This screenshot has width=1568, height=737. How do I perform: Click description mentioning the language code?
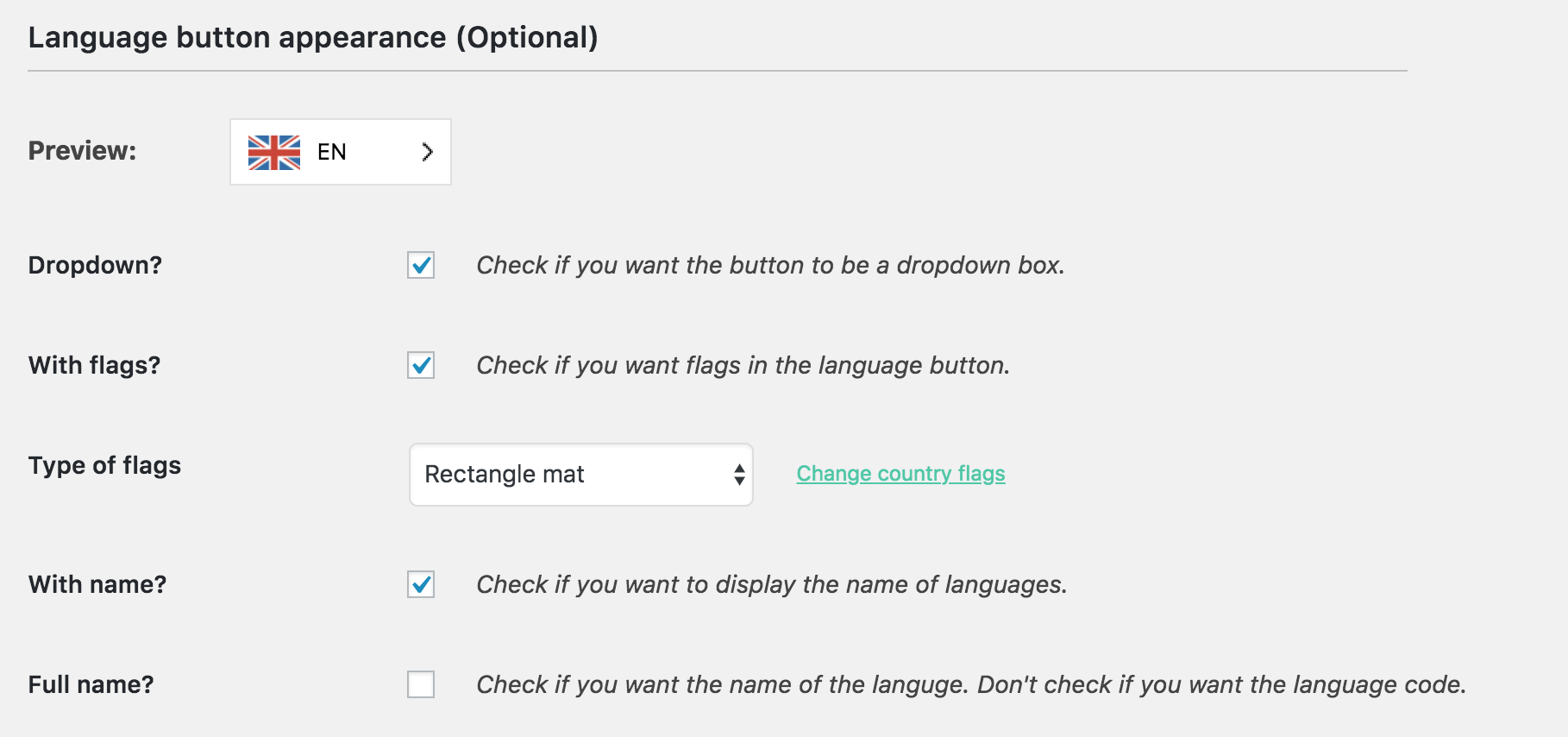[971, 684]
